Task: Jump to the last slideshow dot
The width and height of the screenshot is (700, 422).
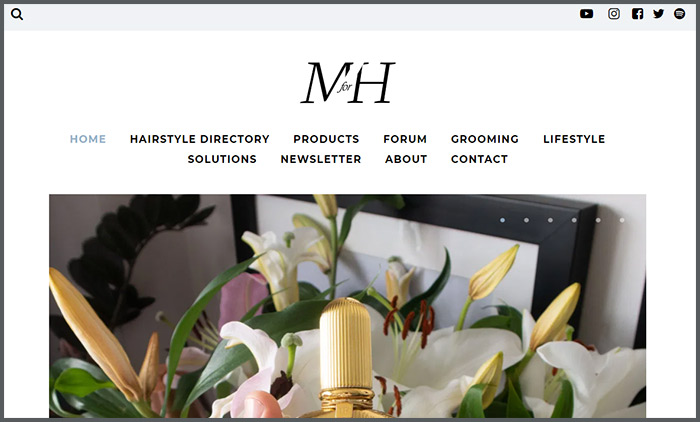Action: (x=622, y=220)
